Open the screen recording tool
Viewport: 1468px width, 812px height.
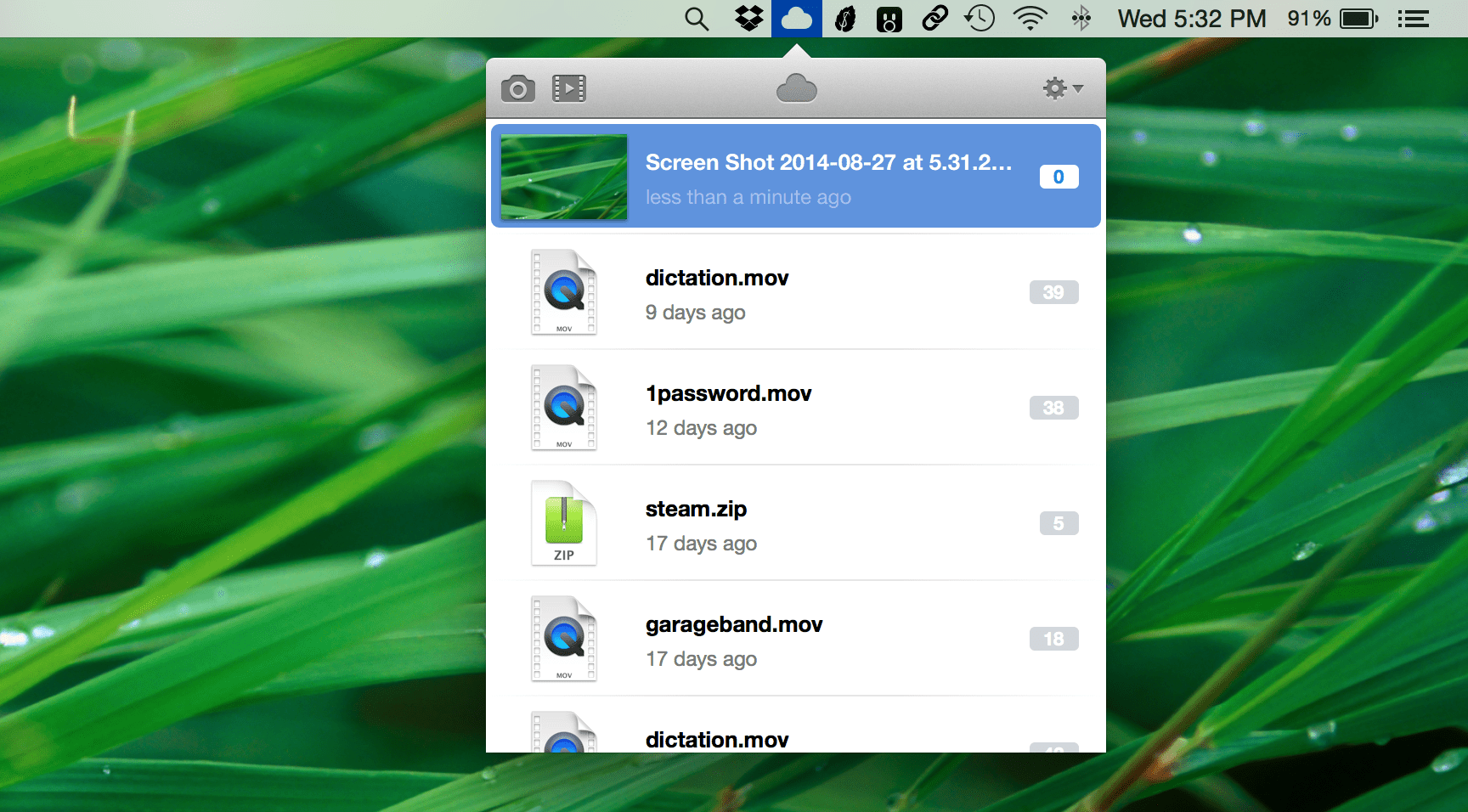568,87
